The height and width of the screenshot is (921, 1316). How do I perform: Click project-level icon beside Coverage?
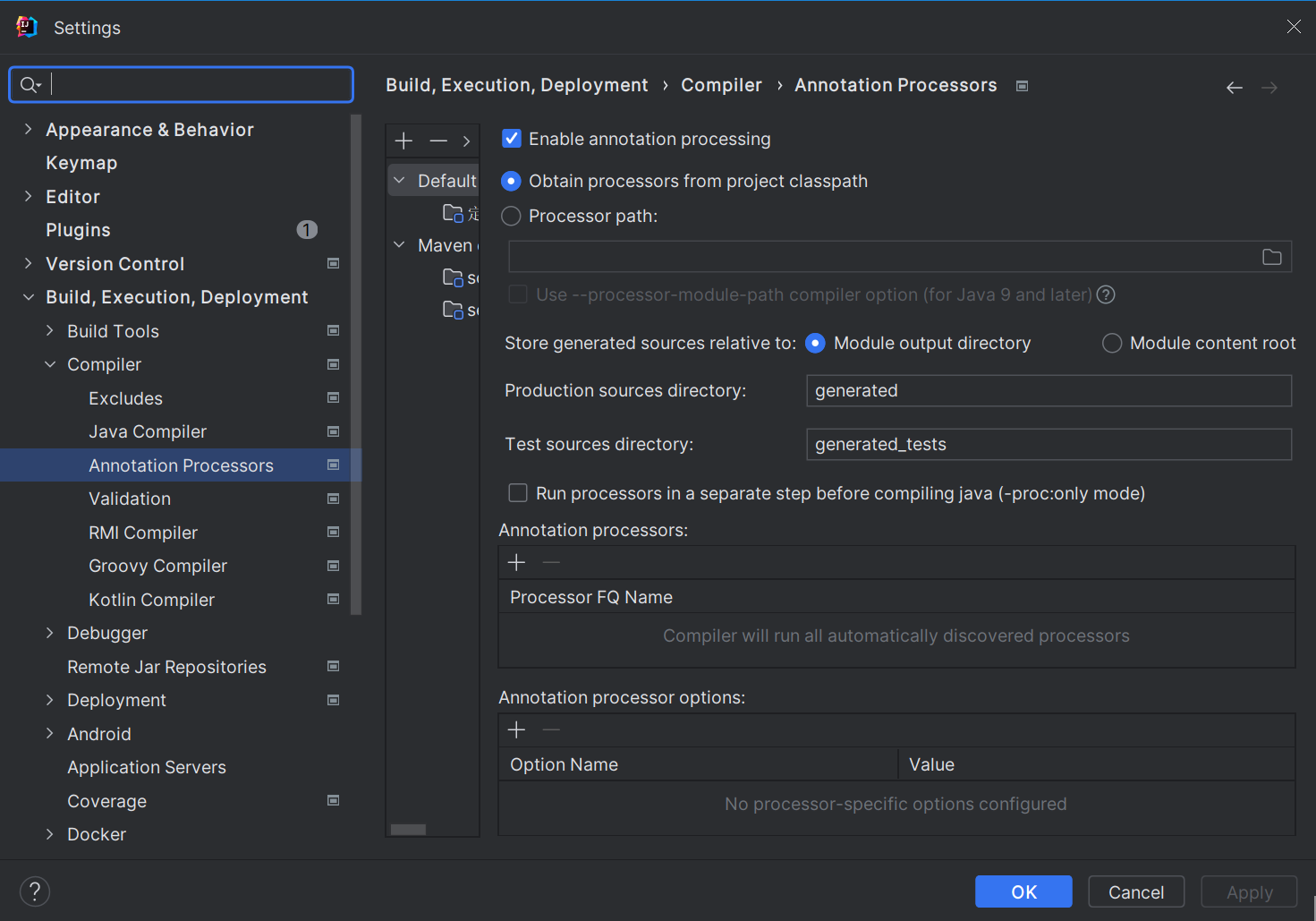click(x=334, y=800)
